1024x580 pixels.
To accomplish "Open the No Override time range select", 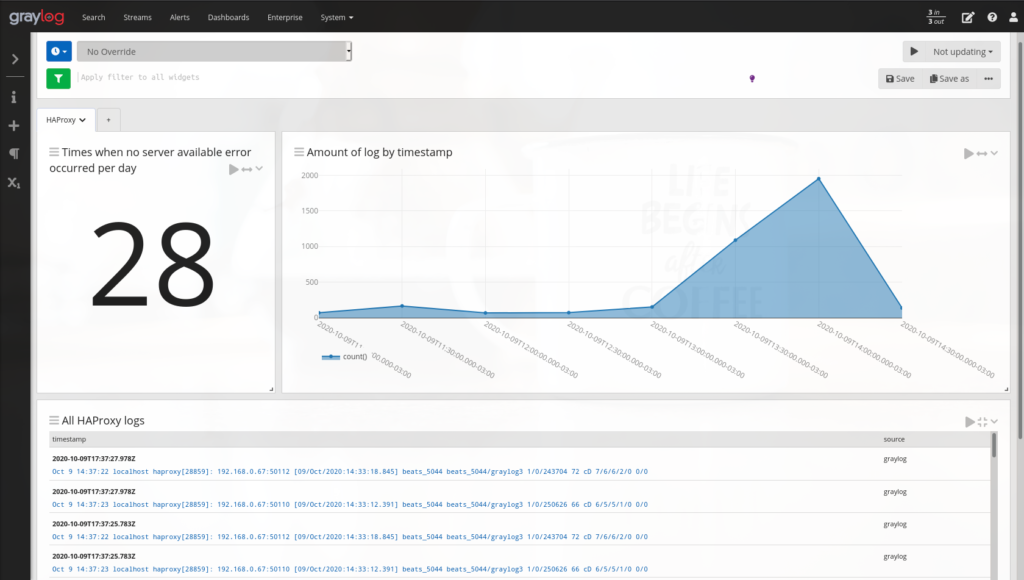I will coord(214,51).
